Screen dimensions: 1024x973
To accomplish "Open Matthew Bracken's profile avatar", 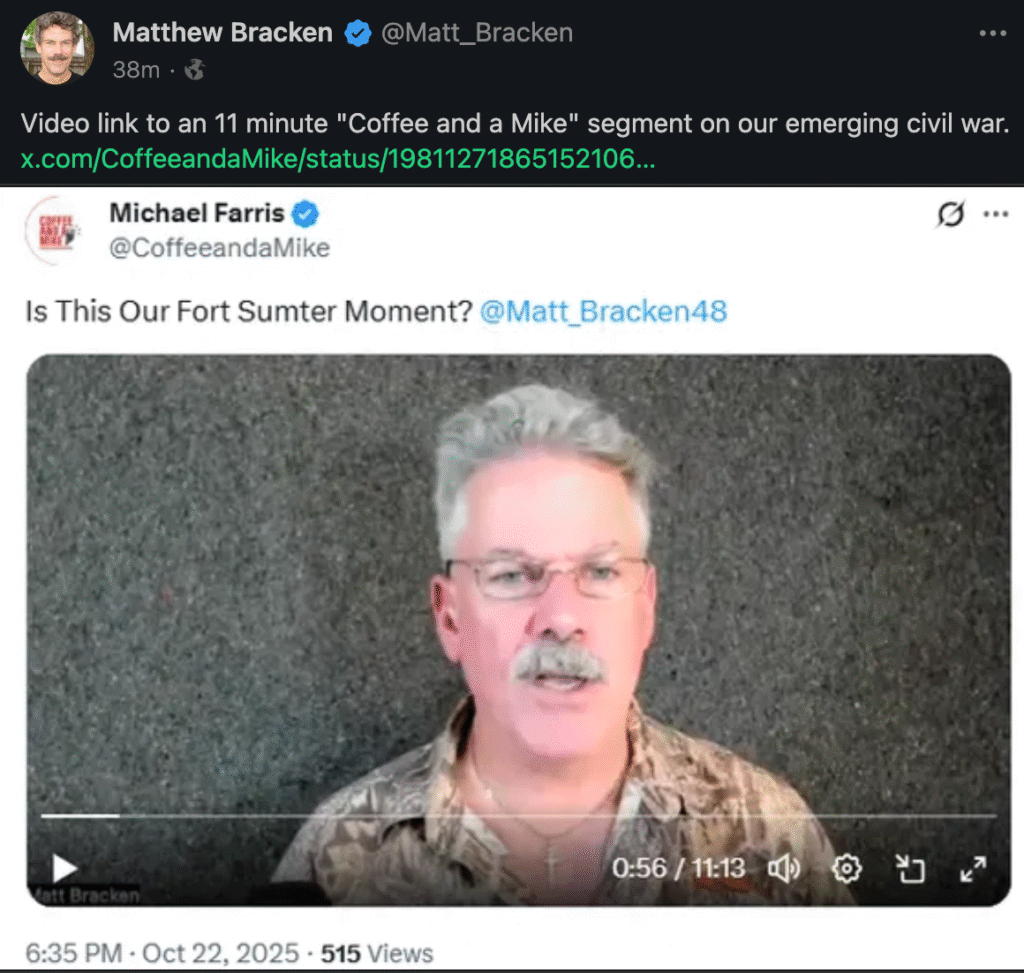I will coord(57,48).
